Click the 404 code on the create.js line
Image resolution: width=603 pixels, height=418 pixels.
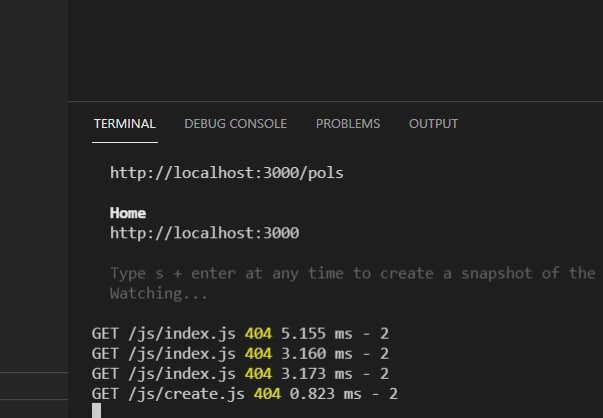pyautogui.click(x=265, y=393)
